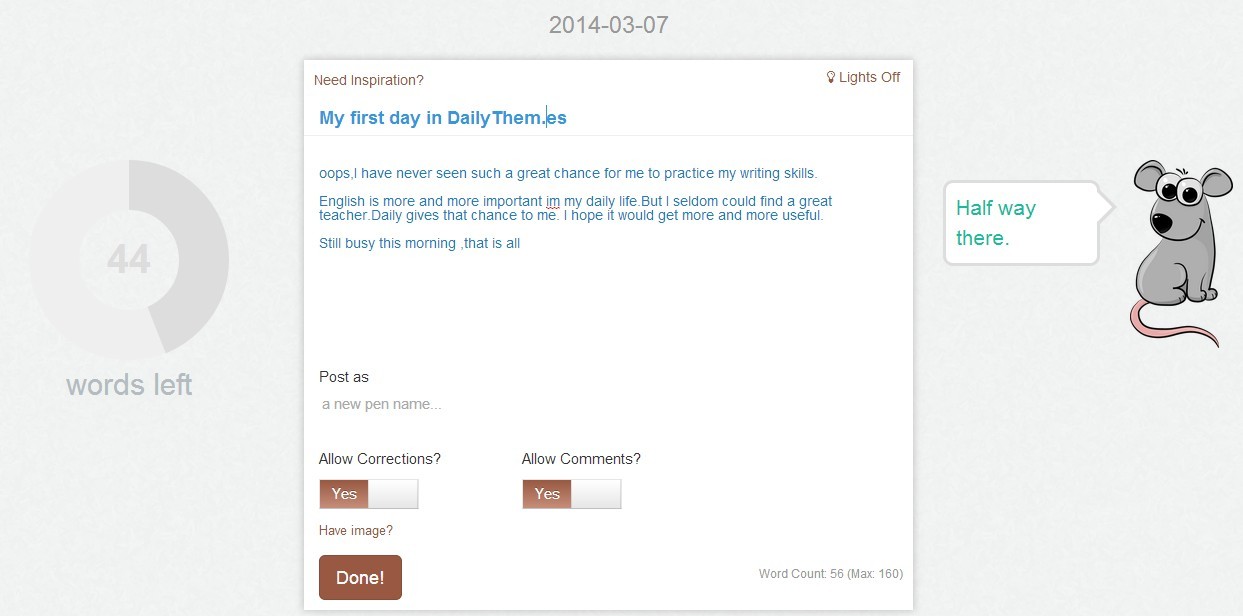Click the first paragraph starting with oops

[x=568, y=173]
